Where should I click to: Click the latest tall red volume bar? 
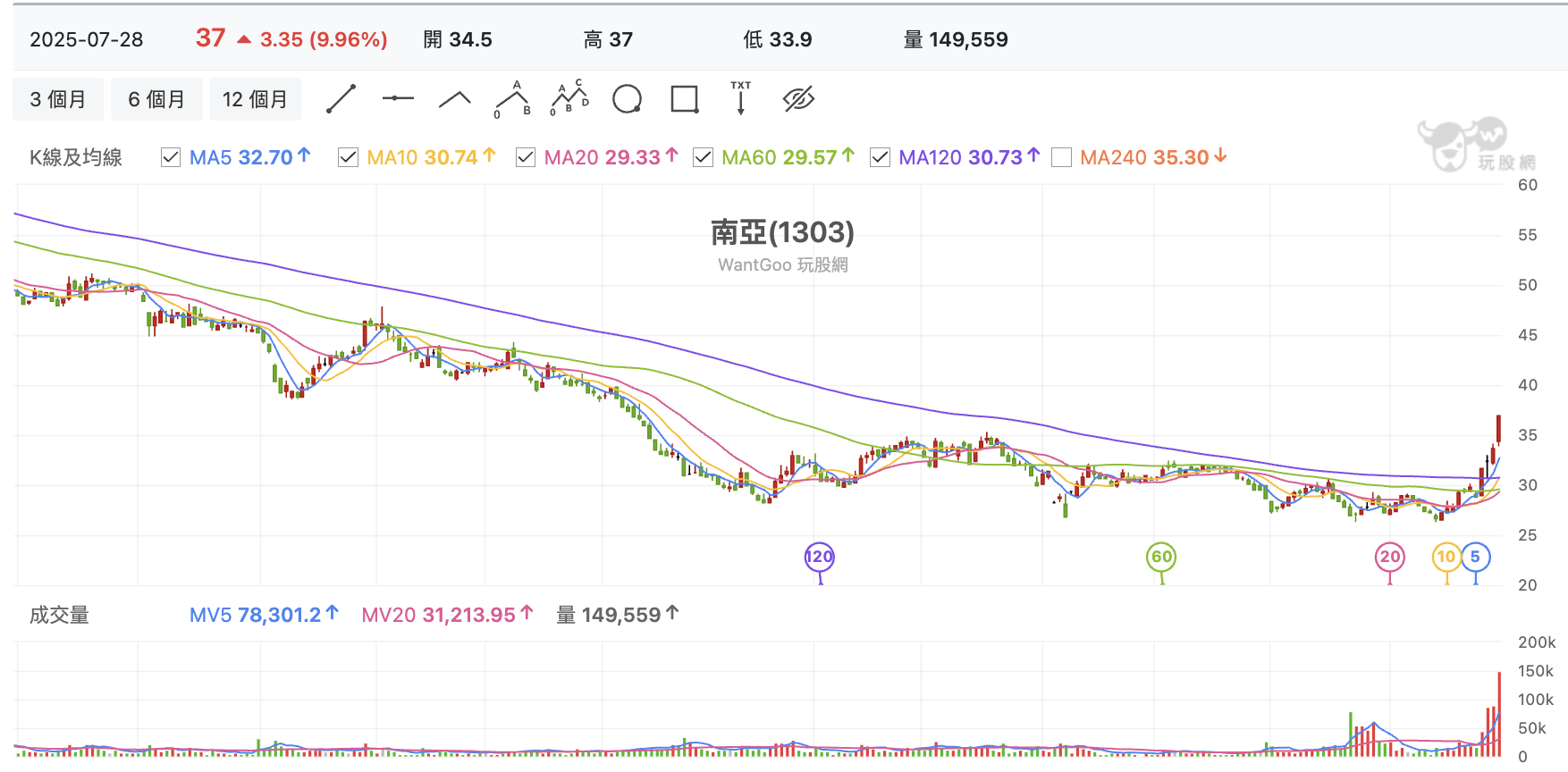pyautogui.click(x=1499, y=714)
